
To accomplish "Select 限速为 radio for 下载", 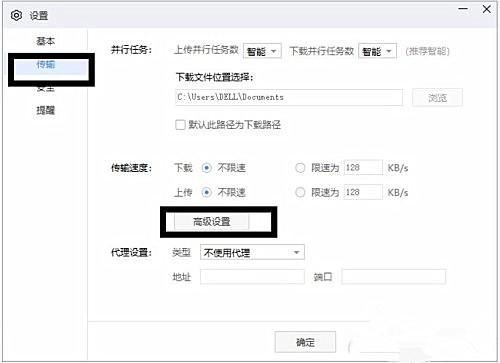I will [300, 168].
